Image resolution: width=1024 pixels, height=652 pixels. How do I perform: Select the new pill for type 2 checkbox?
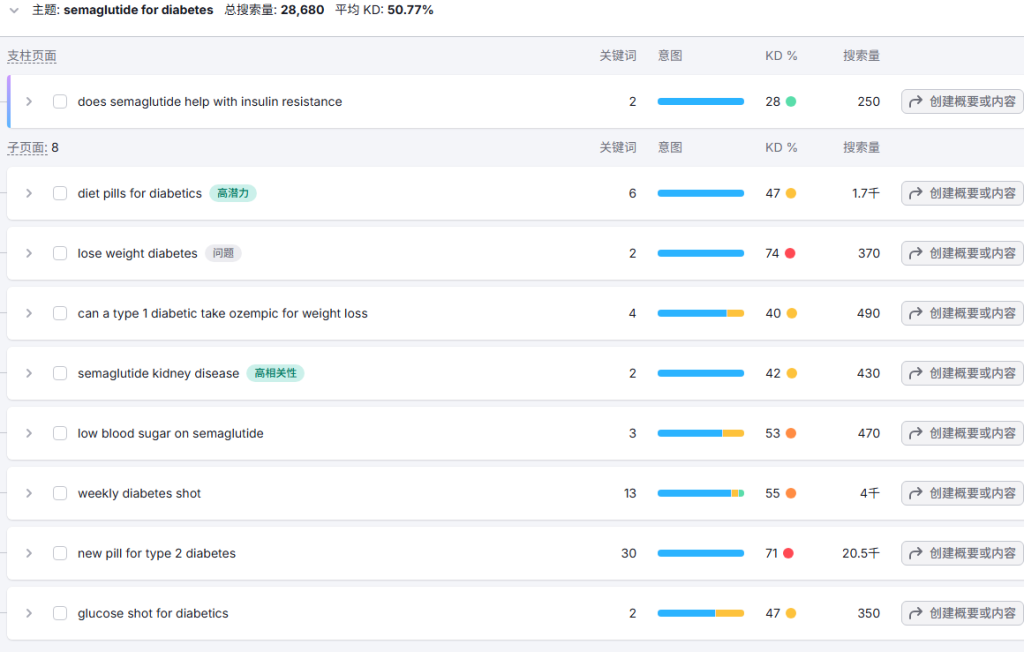click(x=60, y=553)
